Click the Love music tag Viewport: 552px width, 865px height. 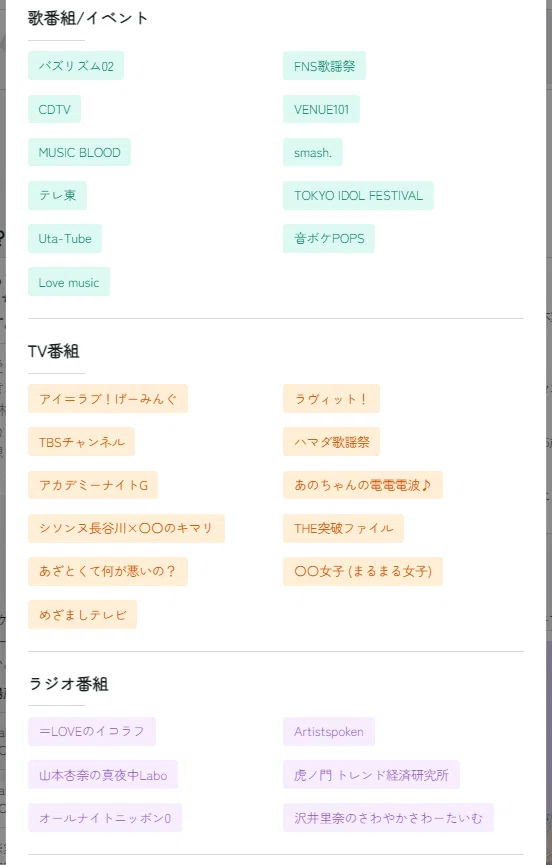click(69, 282)
